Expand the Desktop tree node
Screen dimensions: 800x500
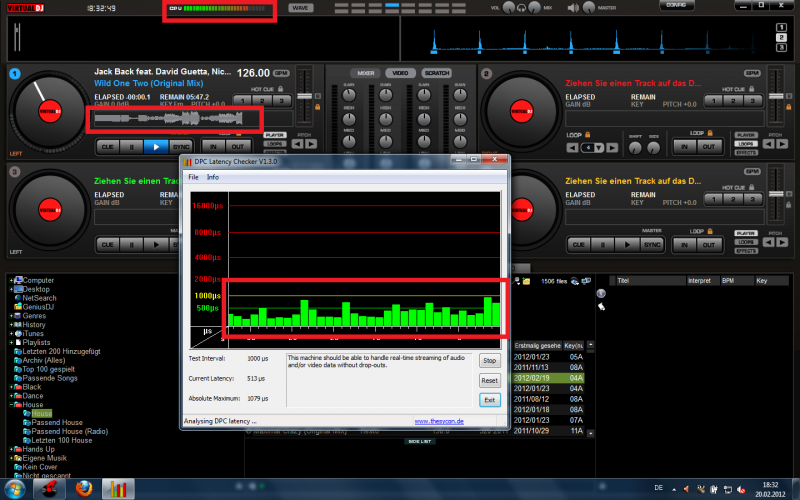[11, 289]
